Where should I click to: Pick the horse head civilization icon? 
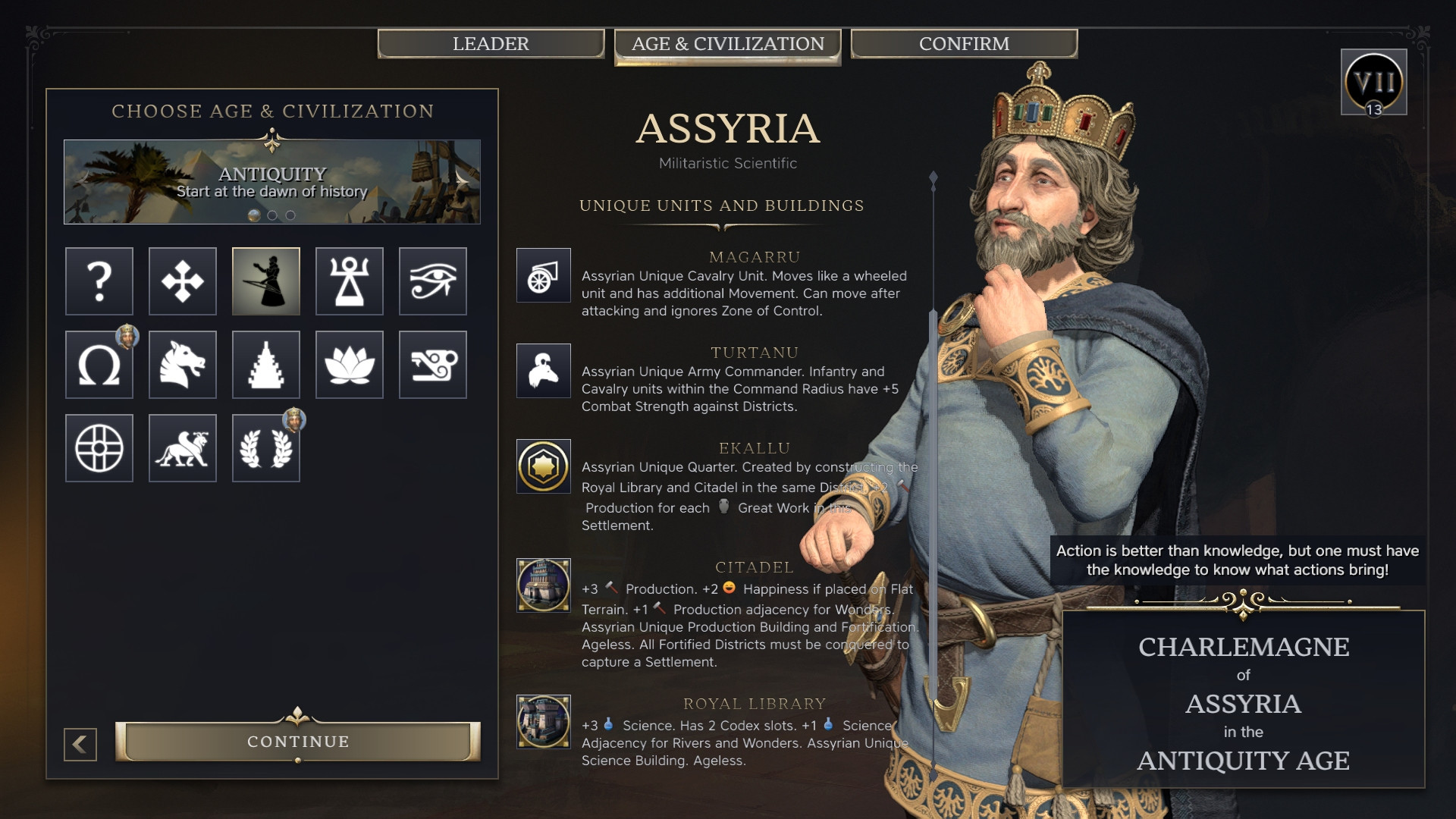pos(183,365)
